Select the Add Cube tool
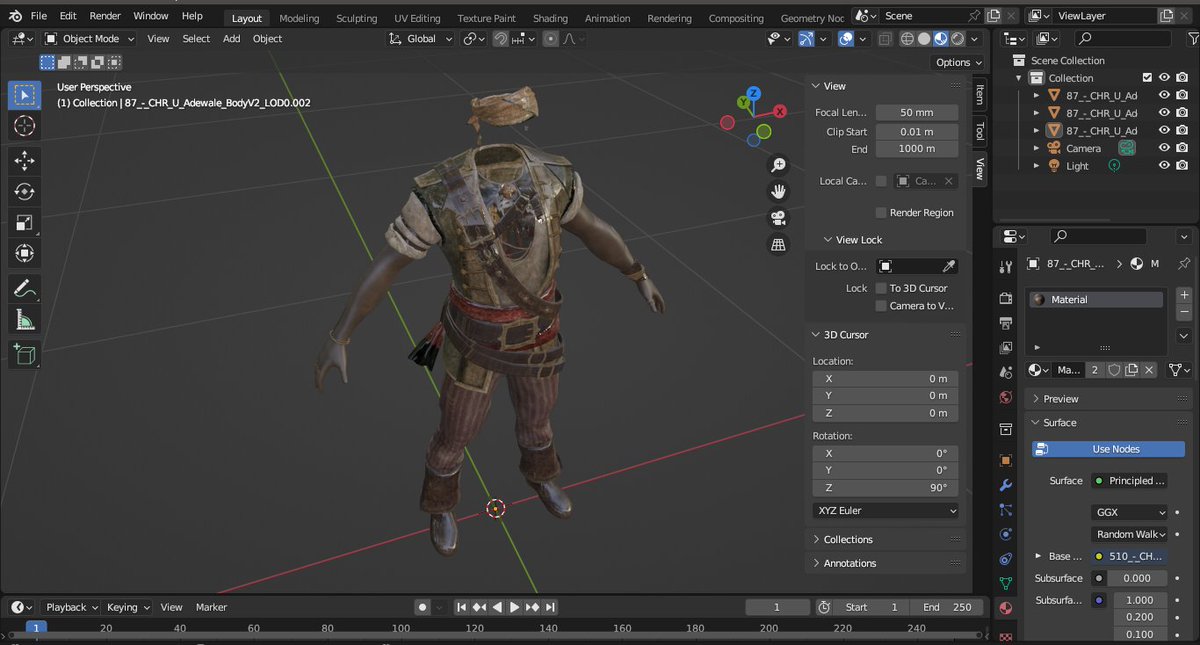This screenshot has height=645, width=1200. [25, 355]
